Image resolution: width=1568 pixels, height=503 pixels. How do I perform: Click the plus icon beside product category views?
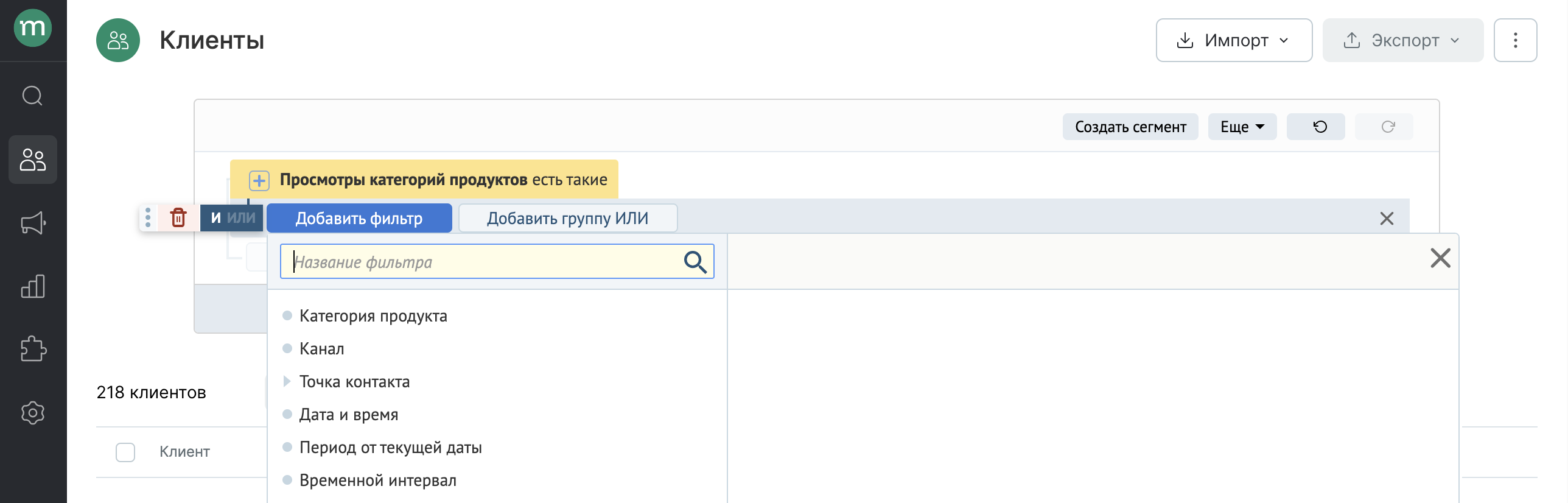click(x=259, y=180)
